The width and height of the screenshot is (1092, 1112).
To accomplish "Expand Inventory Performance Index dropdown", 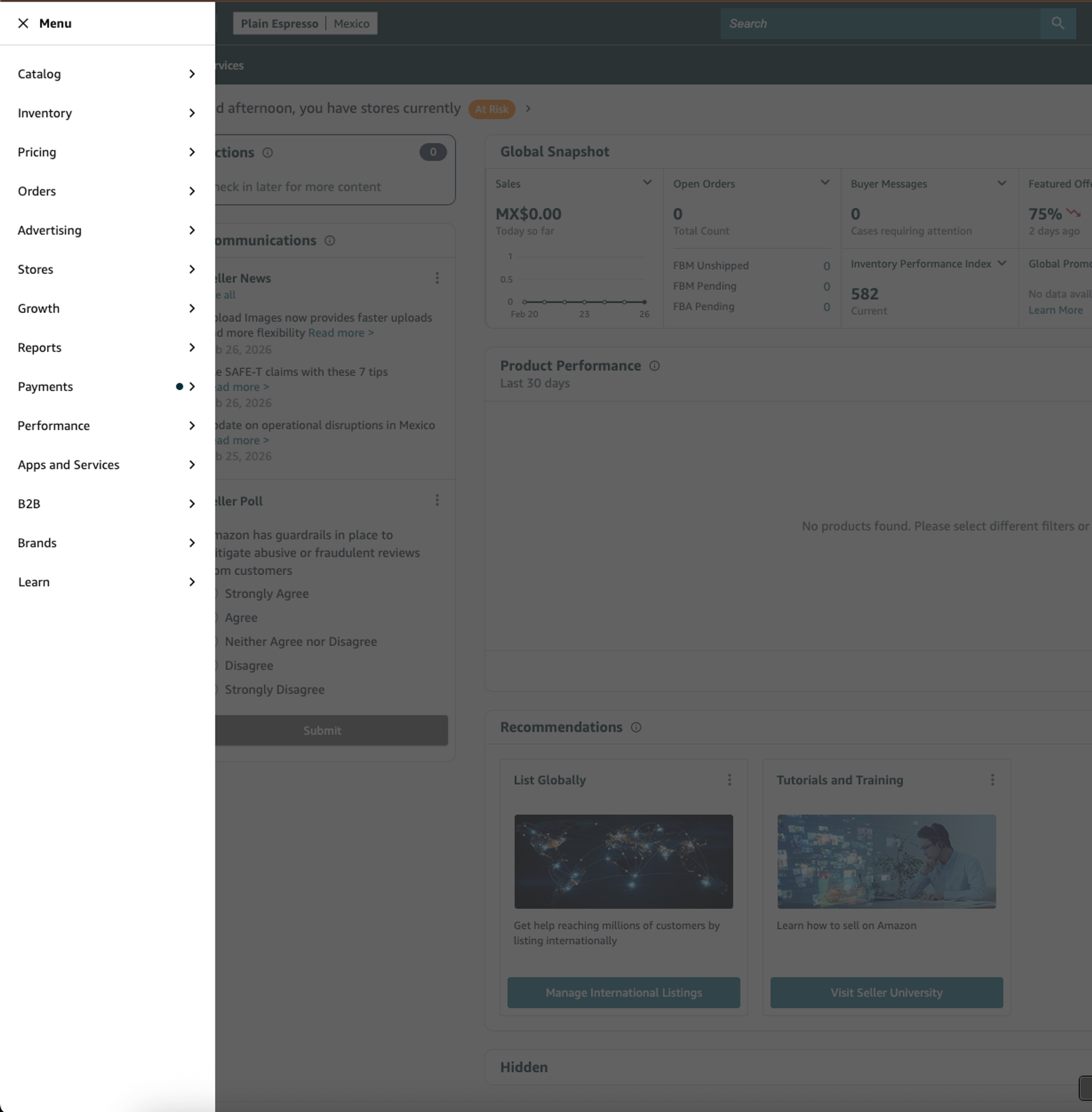I will click(1002, 264).
